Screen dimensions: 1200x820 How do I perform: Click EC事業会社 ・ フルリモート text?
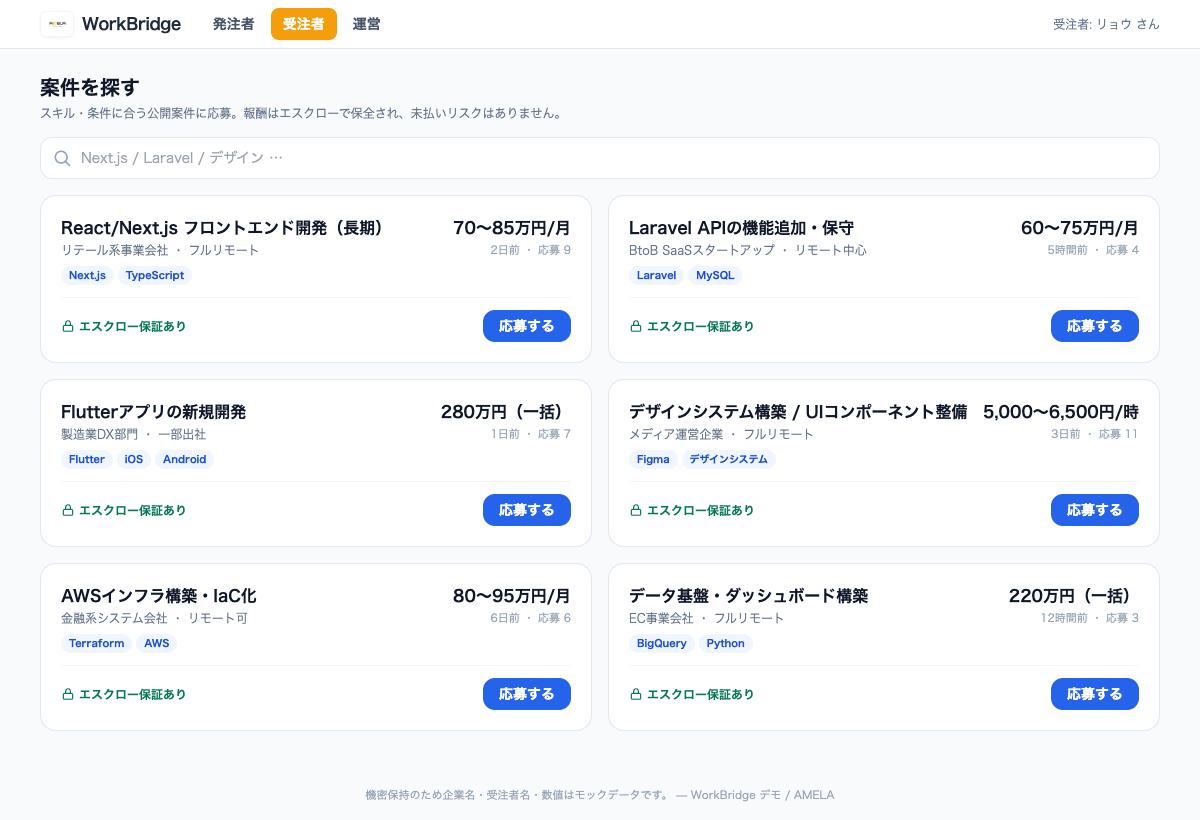707,618
